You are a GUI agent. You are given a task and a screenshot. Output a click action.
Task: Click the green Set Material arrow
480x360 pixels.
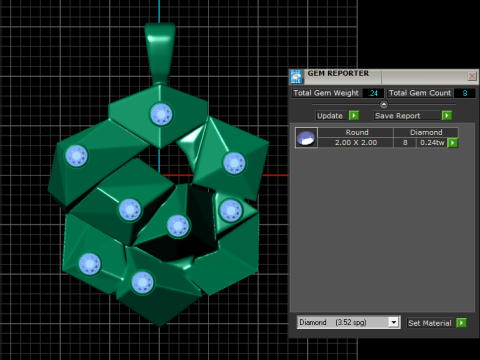point(461,323)
